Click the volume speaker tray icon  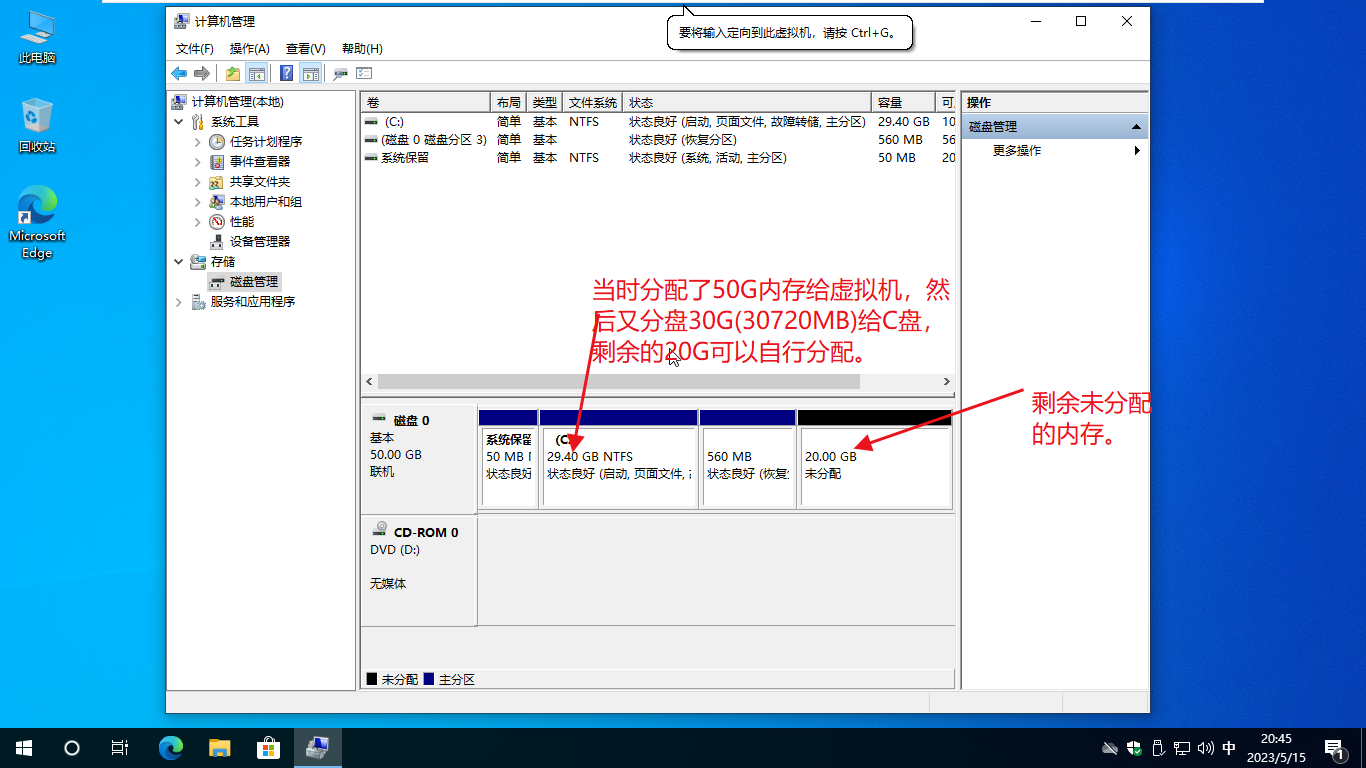click(1205, 748)
